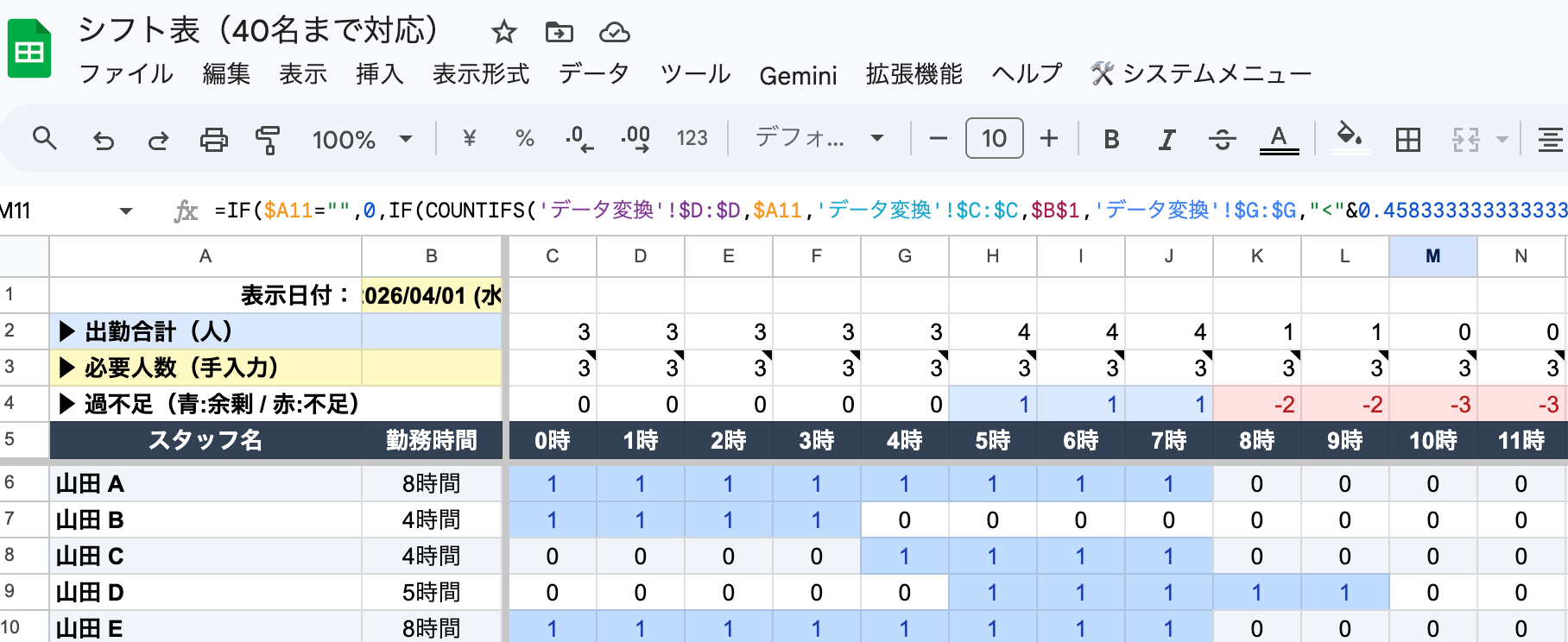Open the fill color picker
Viewport: 1568px width, 642px height.
coord(1350,138)
